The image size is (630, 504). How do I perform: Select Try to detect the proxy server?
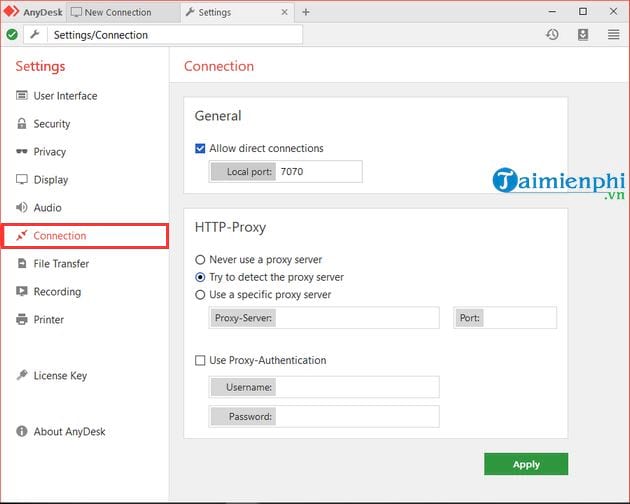200,277
